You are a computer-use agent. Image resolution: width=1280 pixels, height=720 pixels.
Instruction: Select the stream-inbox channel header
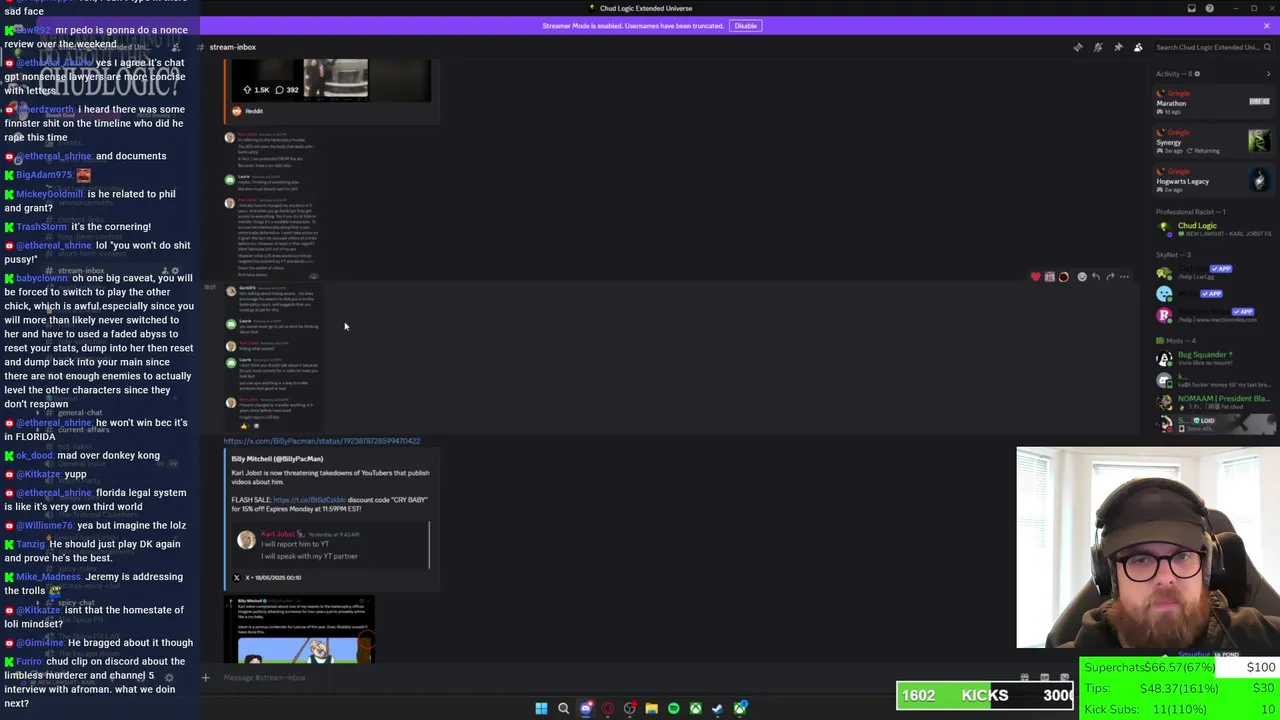click(x=232, y=47)
